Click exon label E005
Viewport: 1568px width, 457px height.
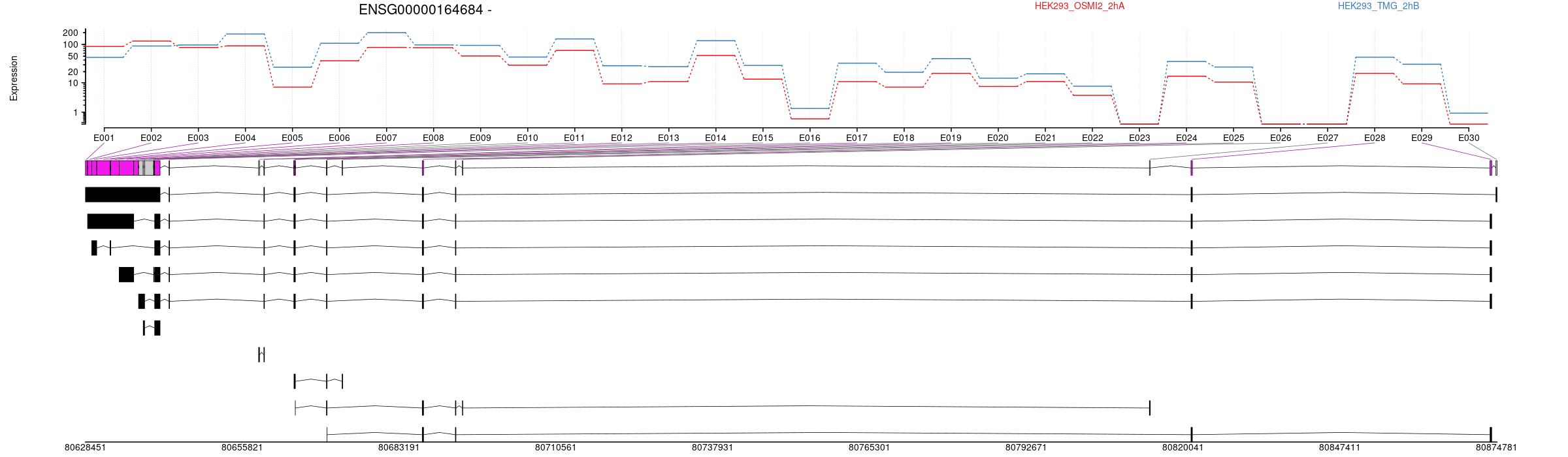click(292, 138)
